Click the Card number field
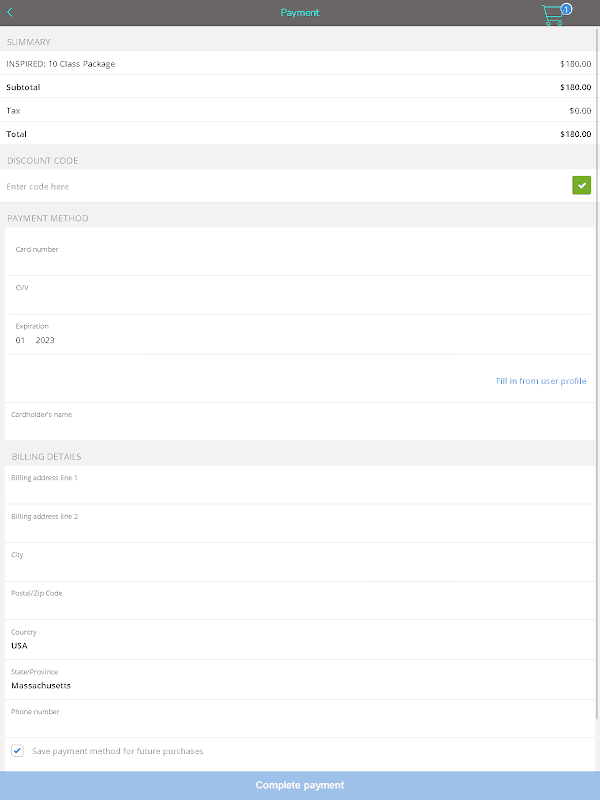600x800 pixels. pos(300,262)
